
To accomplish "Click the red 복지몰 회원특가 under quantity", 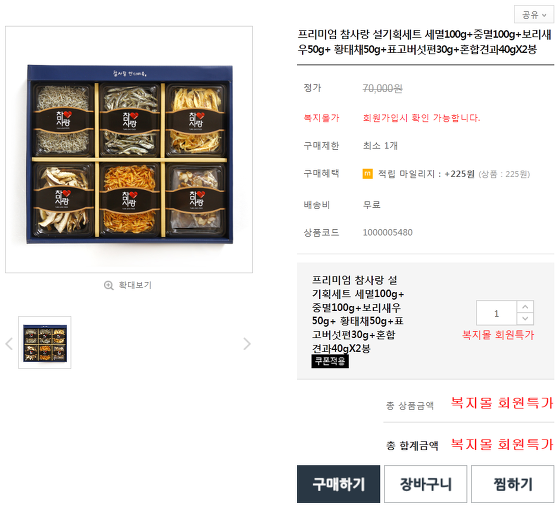I will pos(498,335).
